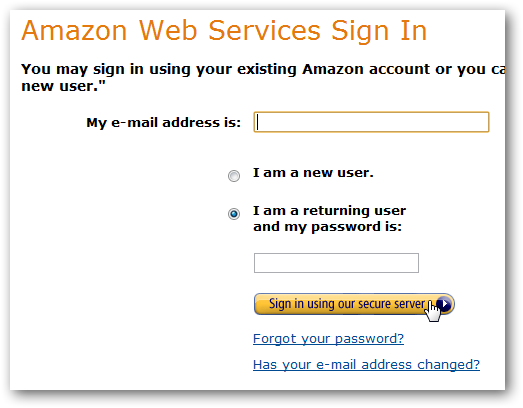Viewport: 523px width, 408px height.
Task: Select the empty password field below returning user
Action: click(x=336, y=263)
